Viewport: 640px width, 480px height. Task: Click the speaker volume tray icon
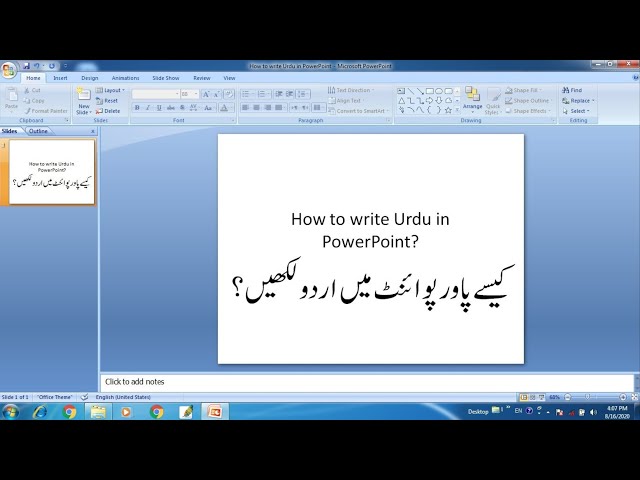(593, 412)
